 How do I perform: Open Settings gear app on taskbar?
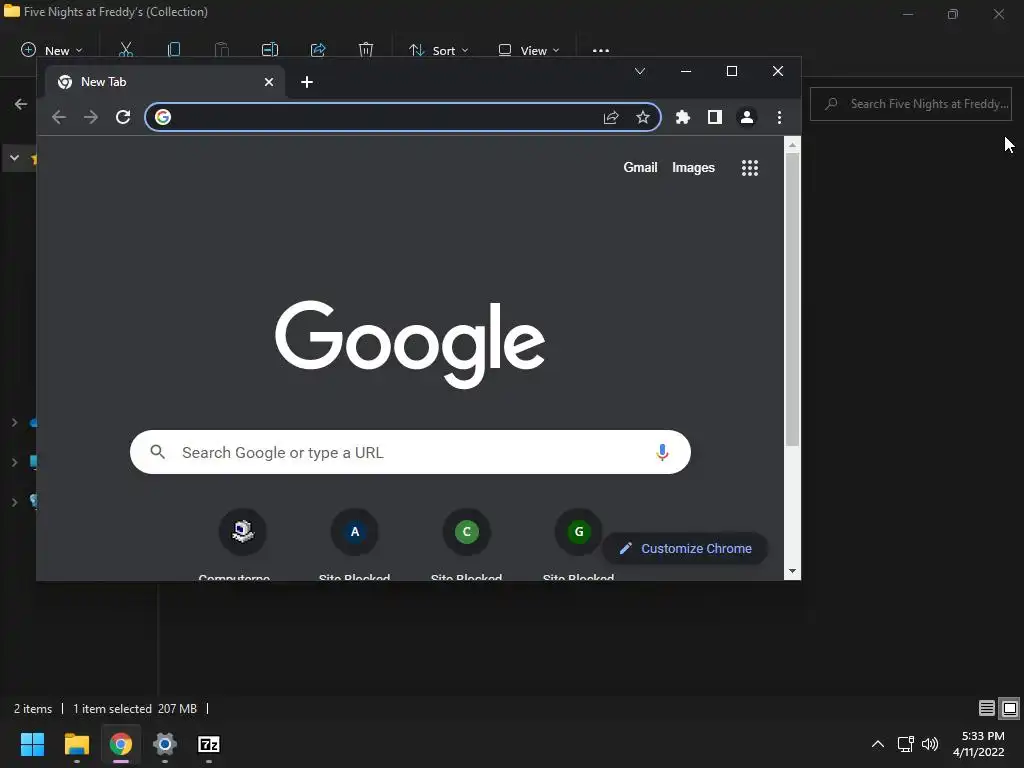165,744
